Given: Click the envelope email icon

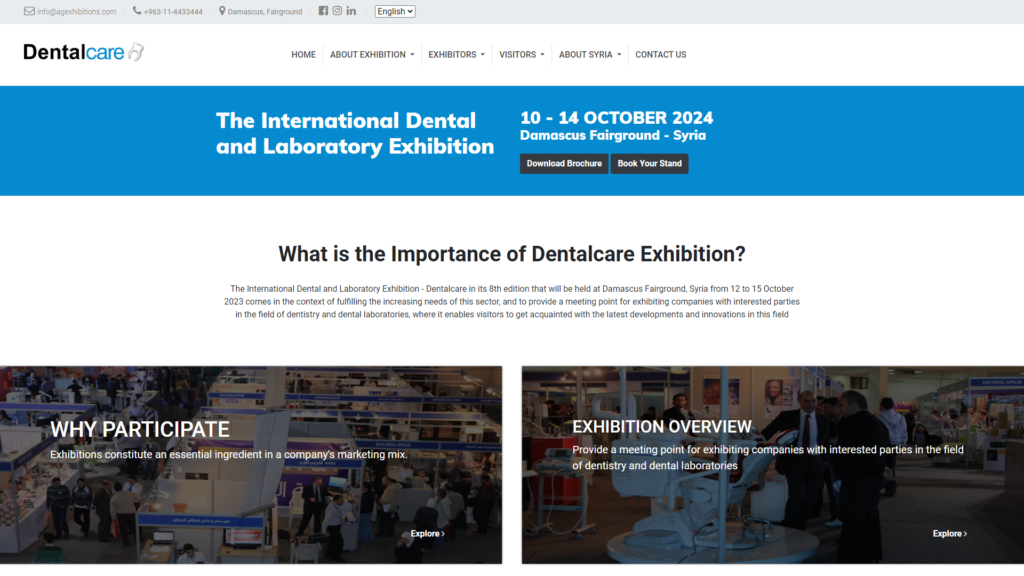Looking at the screenshot, I should (x=29, y=11).
